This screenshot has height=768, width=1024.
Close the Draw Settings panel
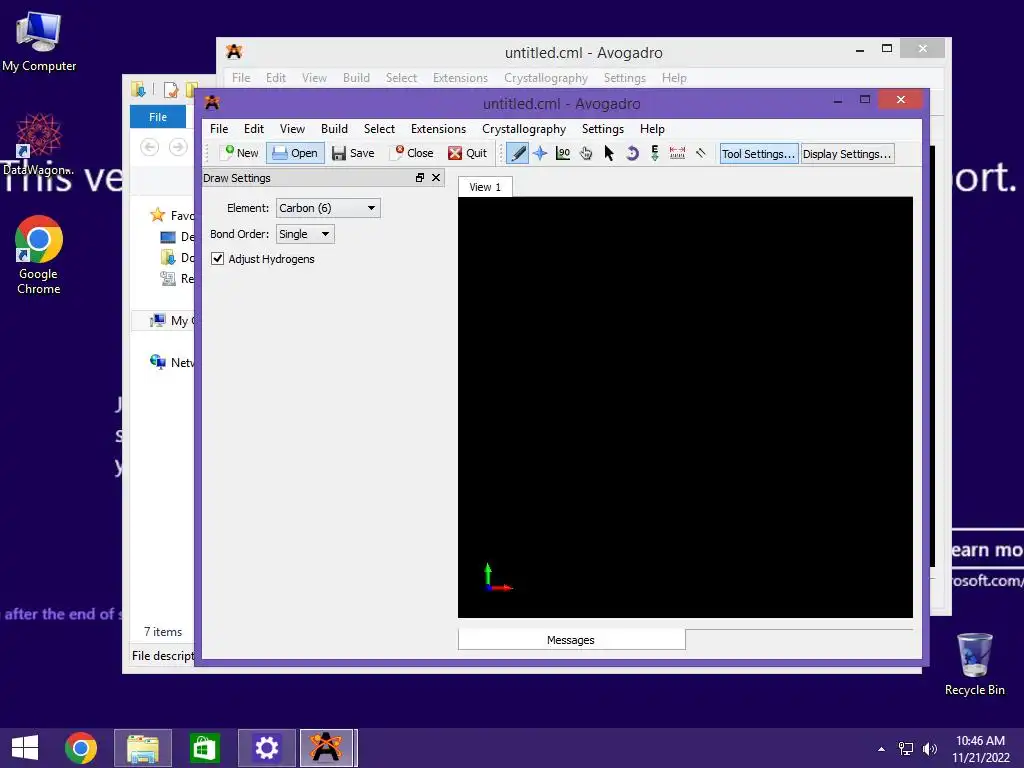click(436, 178)
